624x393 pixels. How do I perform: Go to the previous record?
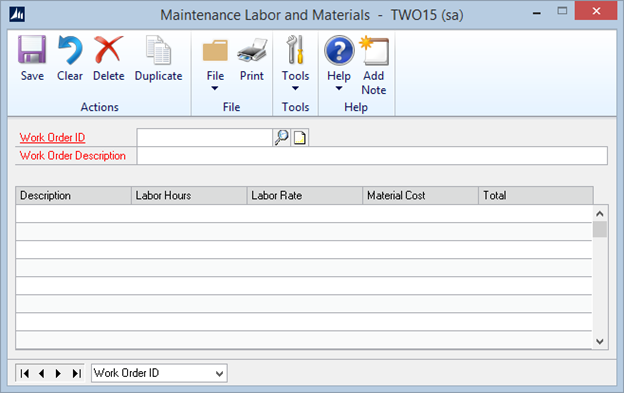(41, 374)
